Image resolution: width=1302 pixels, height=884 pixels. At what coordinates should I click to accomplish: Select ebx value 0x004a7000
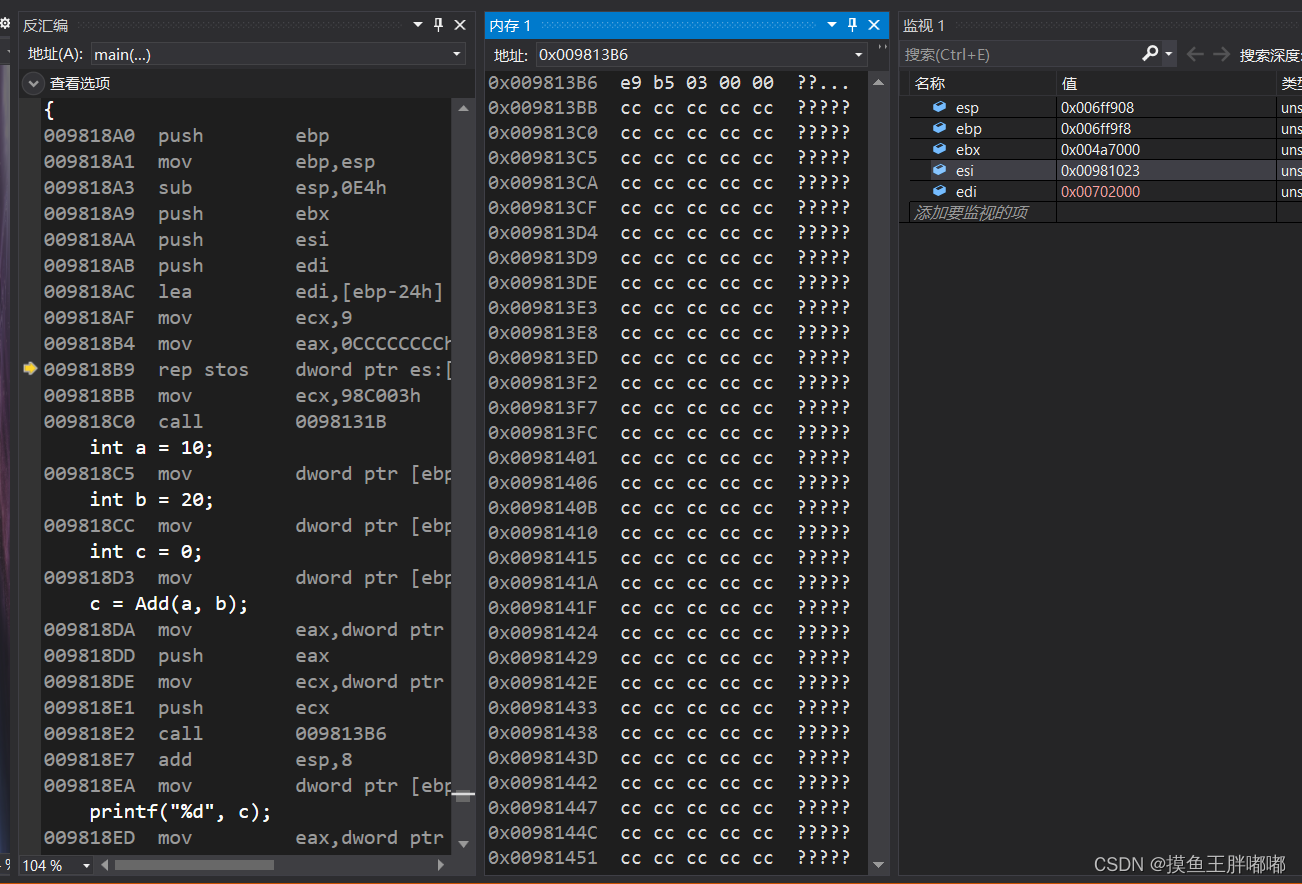pos(1100,149)
